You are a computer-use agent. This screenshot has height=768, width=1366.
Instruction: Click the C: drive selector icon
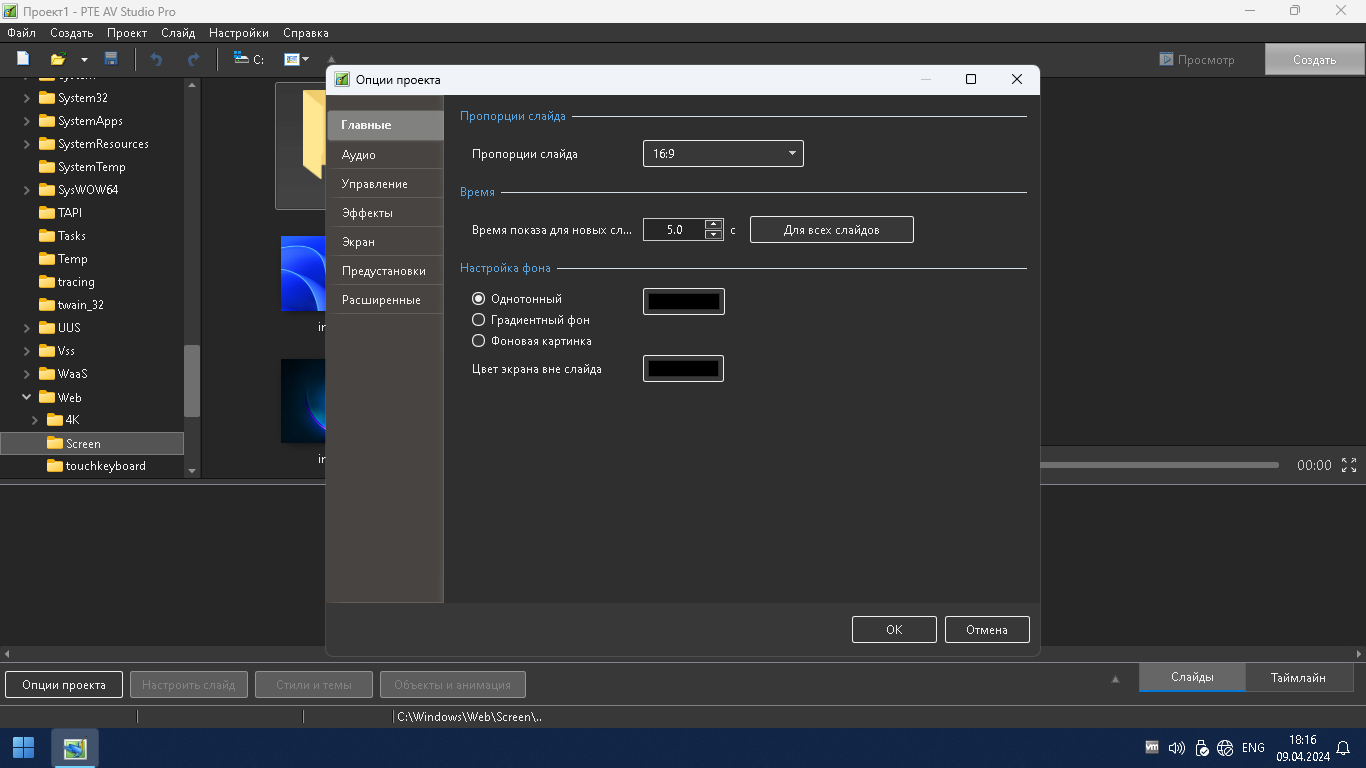pyautogui.click(x=248, y=59)
